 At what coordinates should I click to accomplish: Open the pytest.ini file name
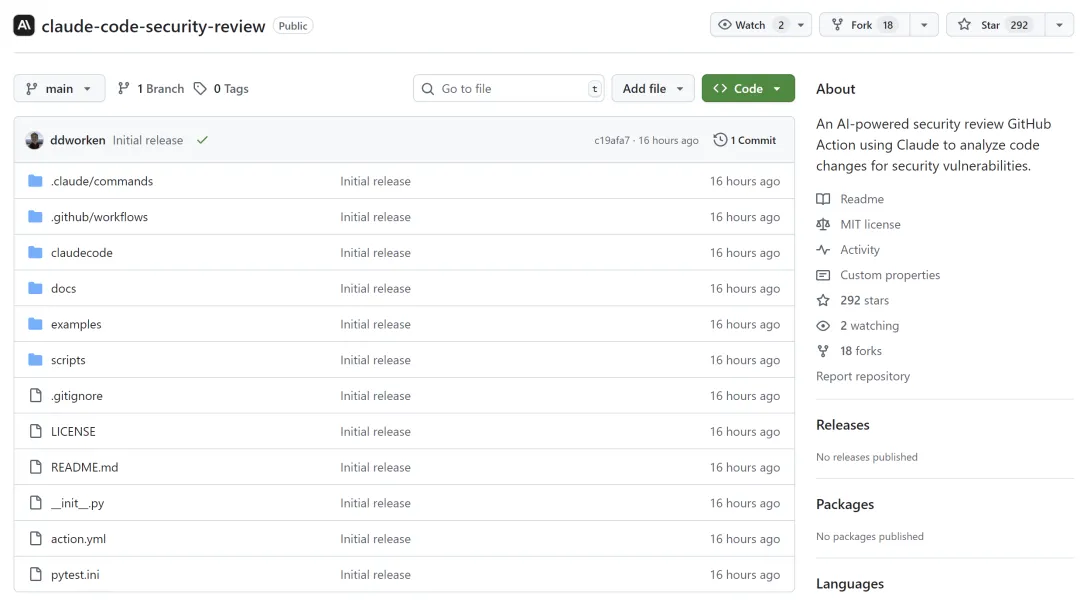[x=75, y=575]
